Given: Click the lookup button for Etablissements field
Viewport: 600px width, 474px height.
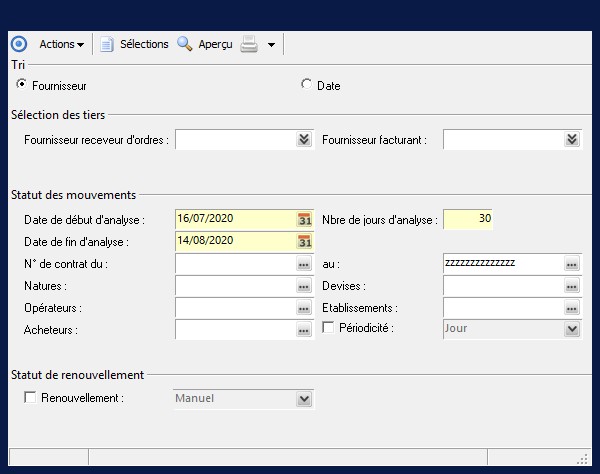Looking at the screenshot, I should click(x=572, y=308).
